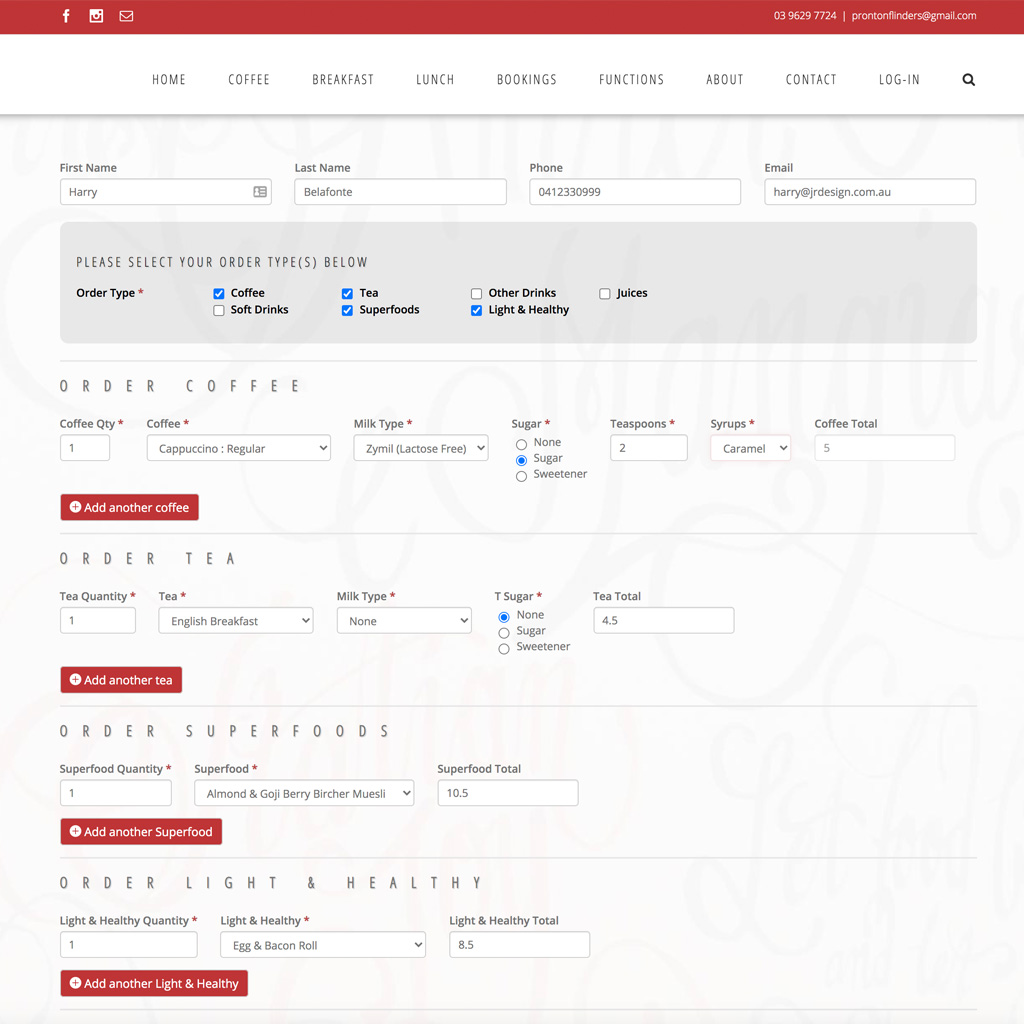Screen dimensions: 1024x1024
Task: Focus the Last Name field with Belafonte
Action: [400, 192]
